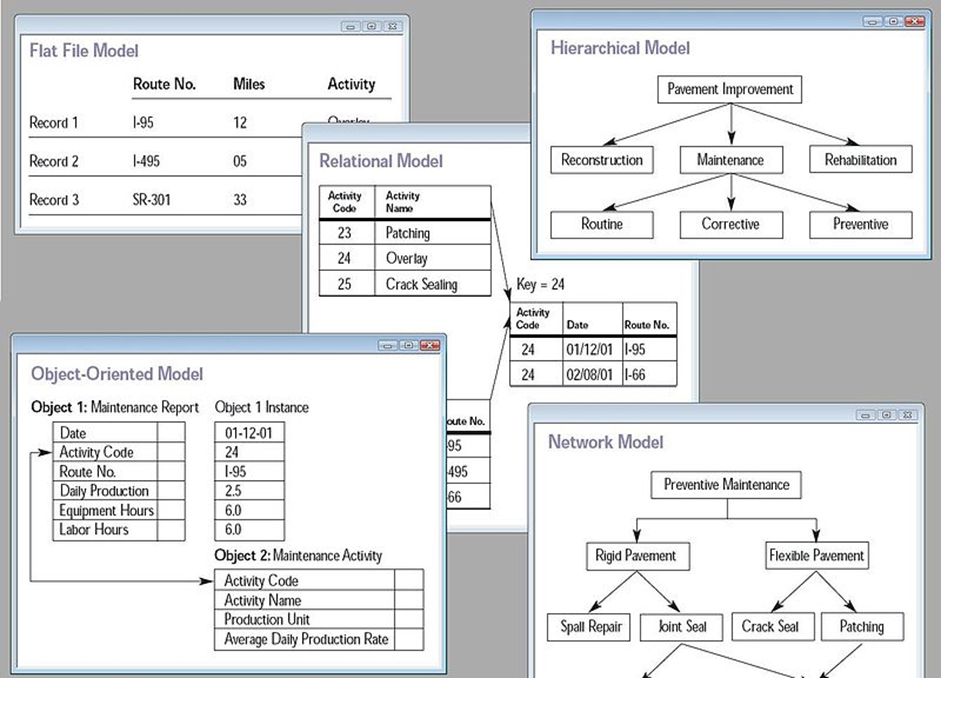Image resolution: width=960 pixels, height=720 pixels.
Task: Select the Route No. header in Flat File Model
Action: click(164, 84)
